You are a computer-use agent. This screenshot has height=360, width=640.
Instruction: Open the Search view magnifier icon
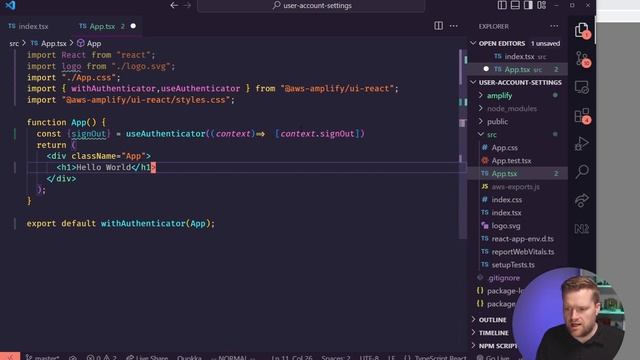(x=582, y=171)
